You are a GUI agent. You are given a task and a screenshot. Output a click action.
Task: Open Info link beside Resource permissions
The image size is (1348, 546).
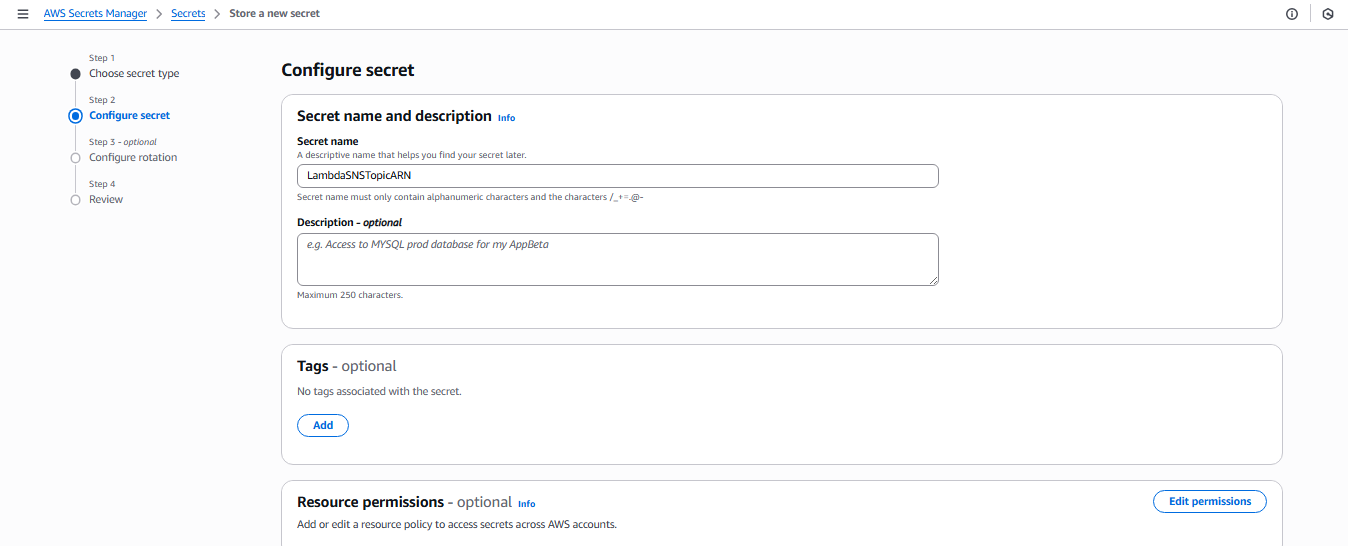(x=527, y=504)
